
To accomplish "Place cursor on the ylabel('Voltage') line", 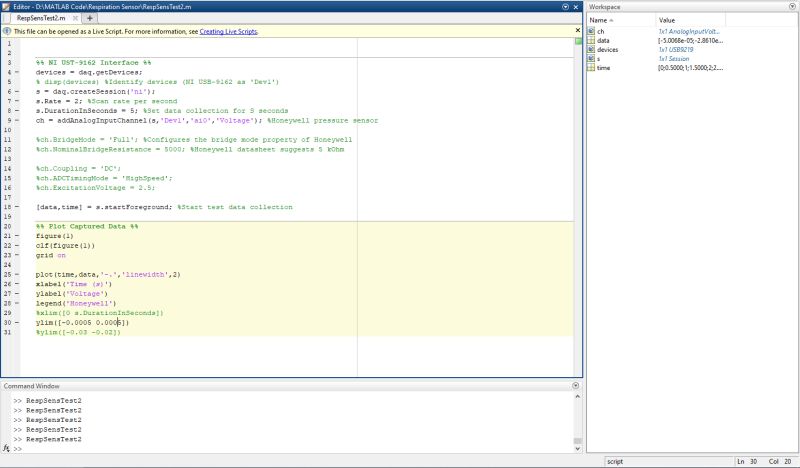I will (72, 293).
